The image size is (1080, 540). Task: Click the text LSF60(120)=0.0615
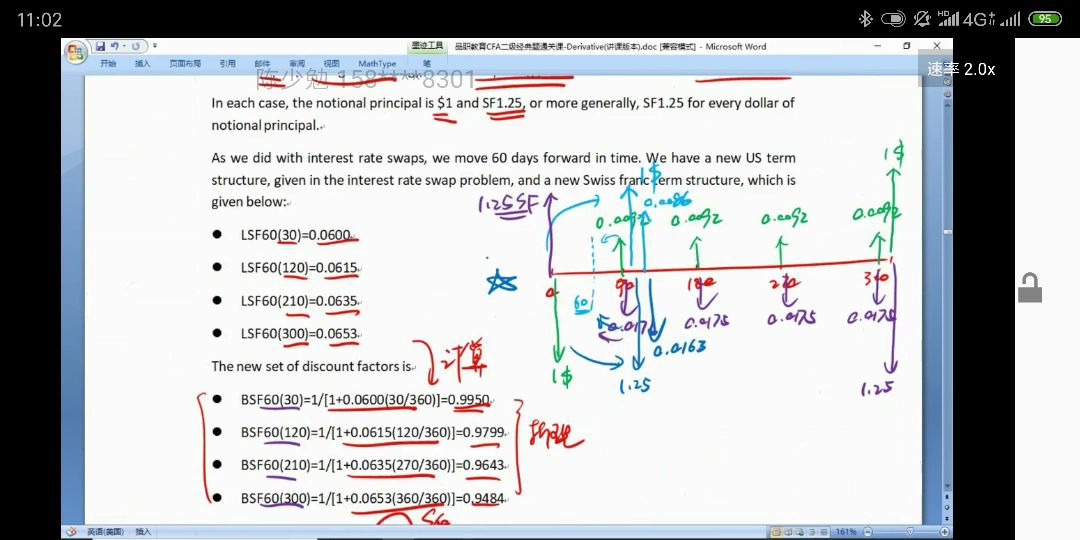pos(299,267)
